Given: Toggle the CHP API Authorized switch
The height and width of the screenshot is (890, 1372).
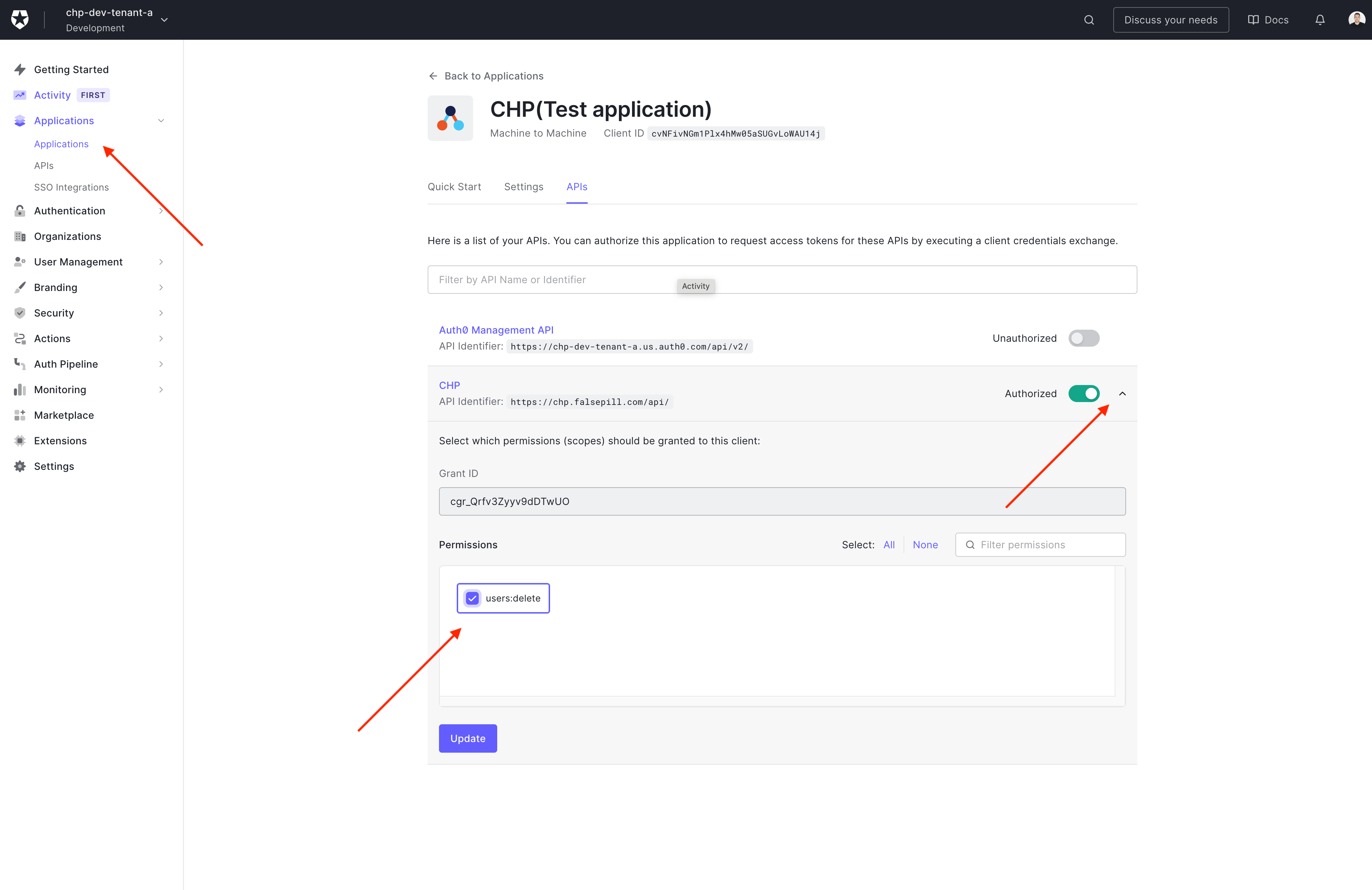Looking at the screenshot, I should [1084, 393].
